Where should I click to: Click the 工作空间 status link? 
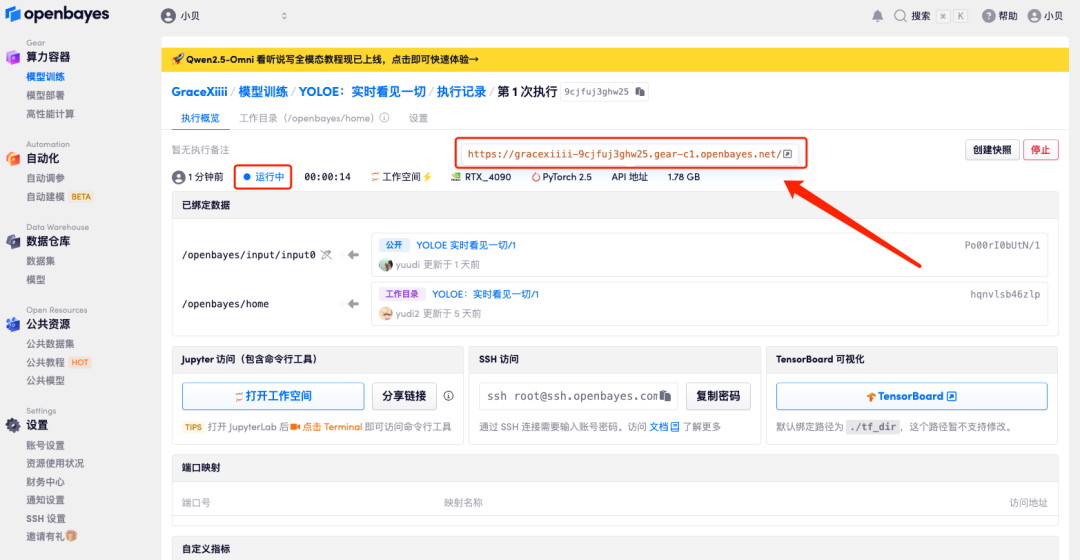[401, 177]
